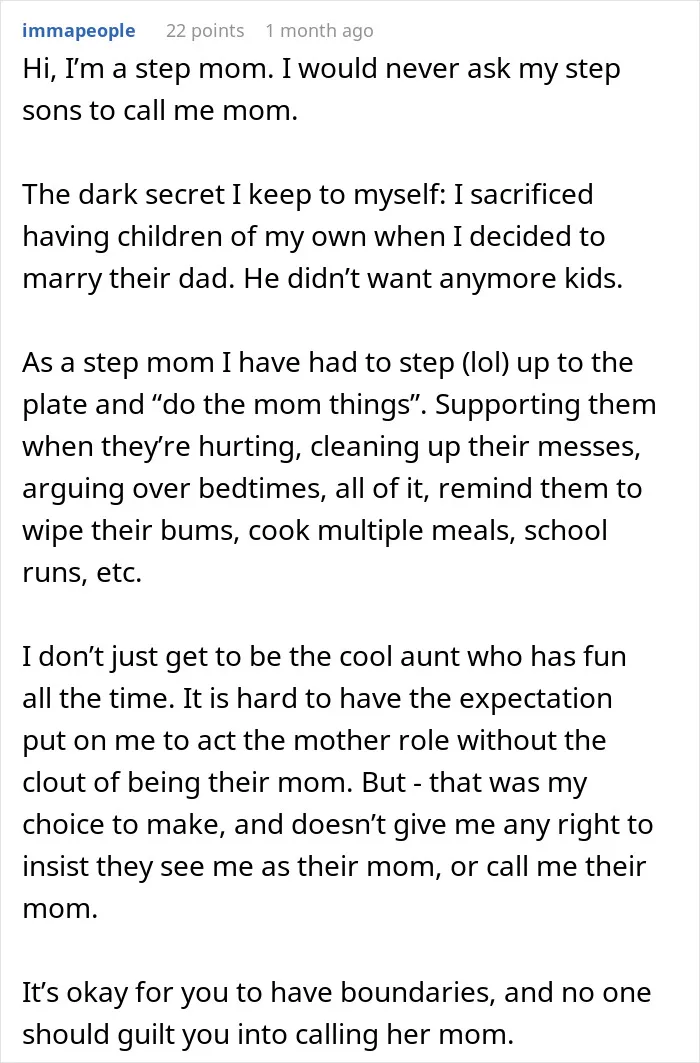Click the line starting "As a step mom"
Viewport: 700px width, 1063px height.
[327, 363]
